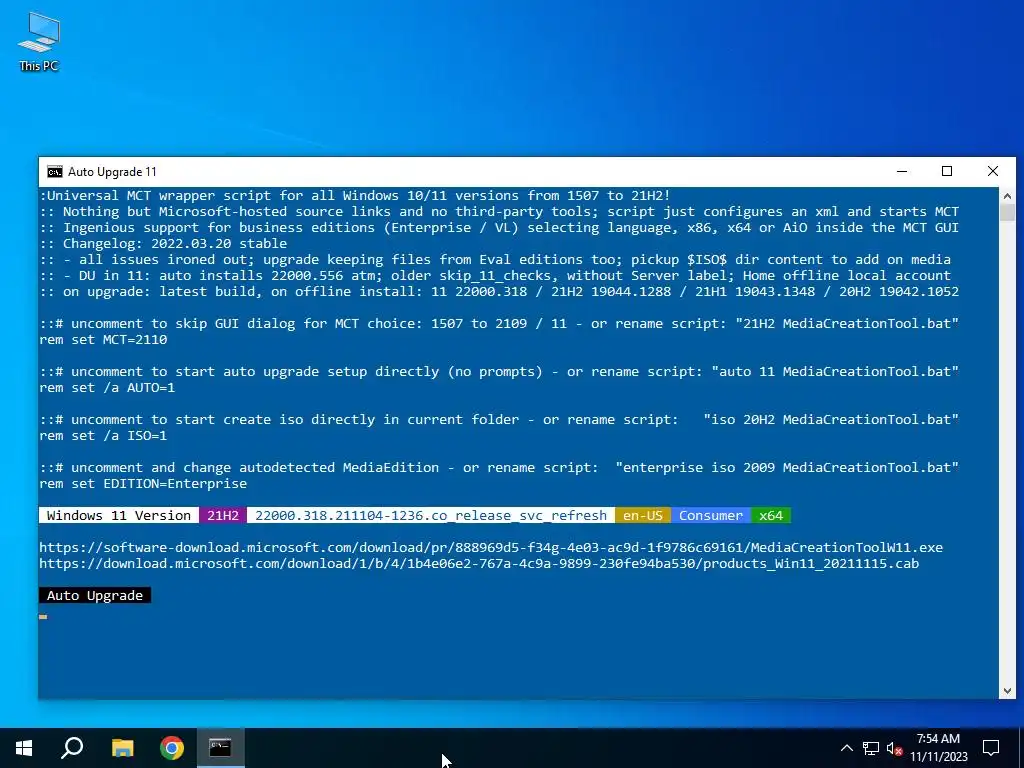Image resolution: width=1024 pixels, height=768 pixels.
Task: Open the This PC desktop icon
Action: click(x=39, y=41)
